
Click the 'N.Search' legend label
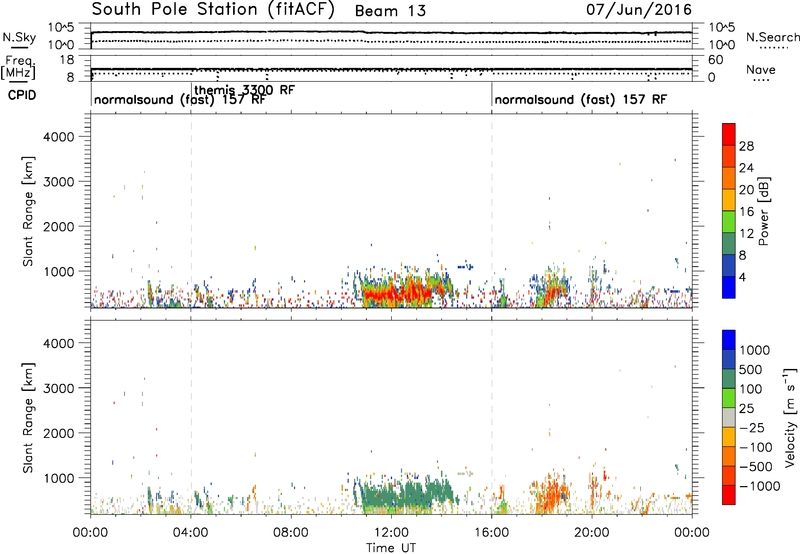[x=772, y=37]
